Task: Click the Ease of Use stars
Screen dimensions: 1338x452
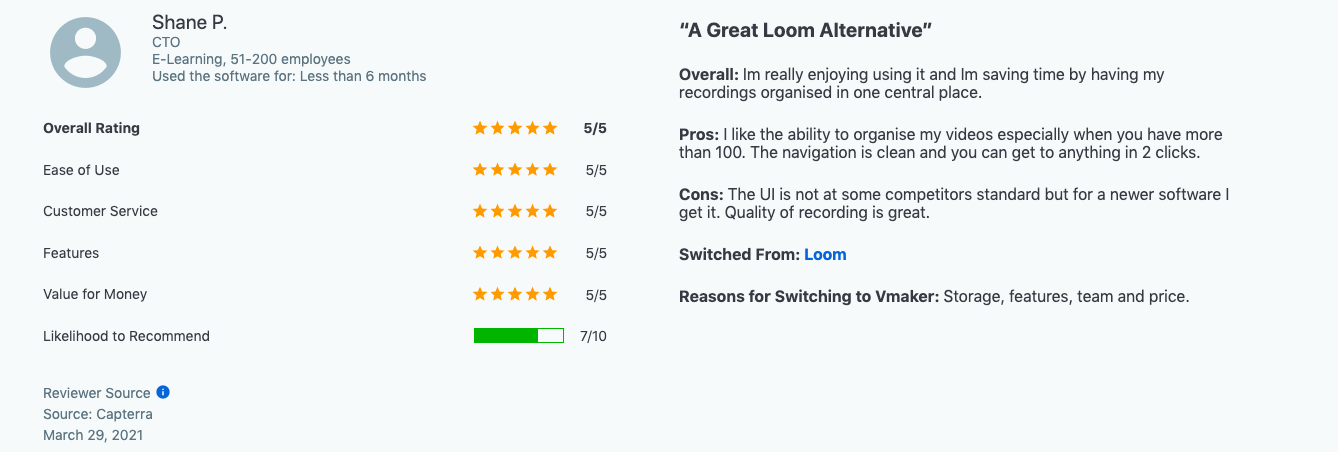Action: coord(515,170)
